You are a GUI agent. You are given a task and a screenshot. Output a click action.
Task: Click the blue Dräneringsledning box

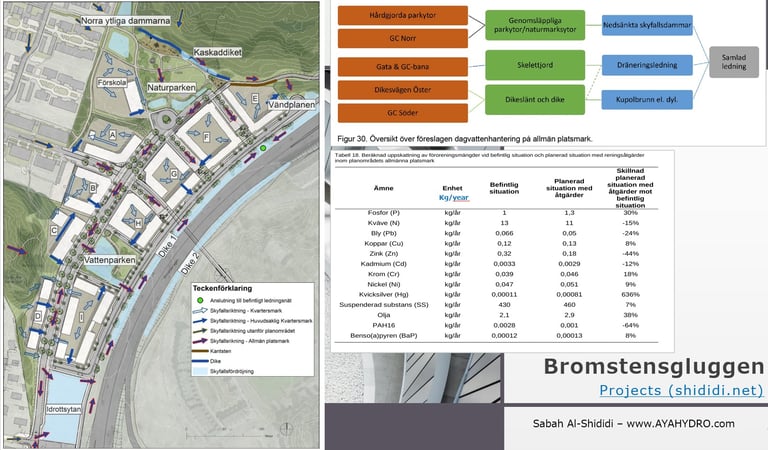(x=647, y=65)
